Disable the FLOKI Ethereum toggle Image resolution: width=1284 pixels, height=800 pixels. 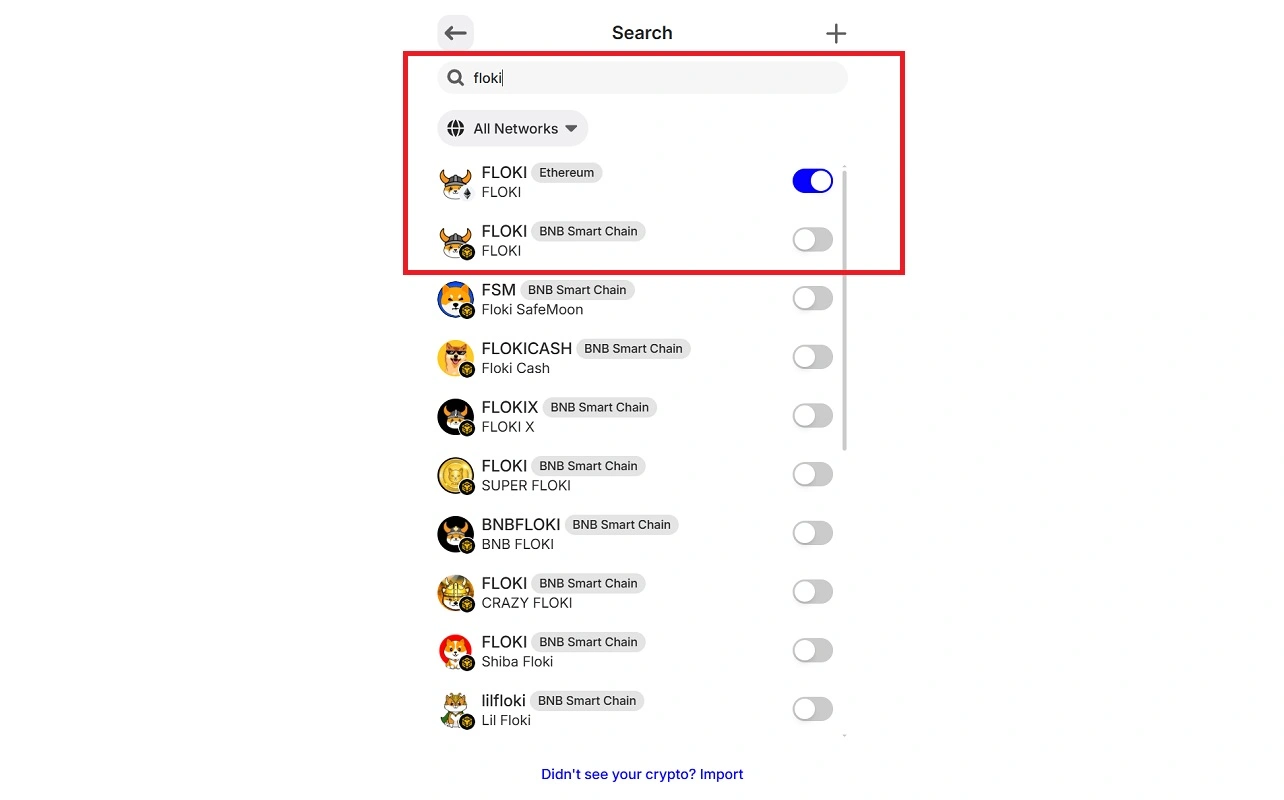pyautogui.click(x=812, y=181)
